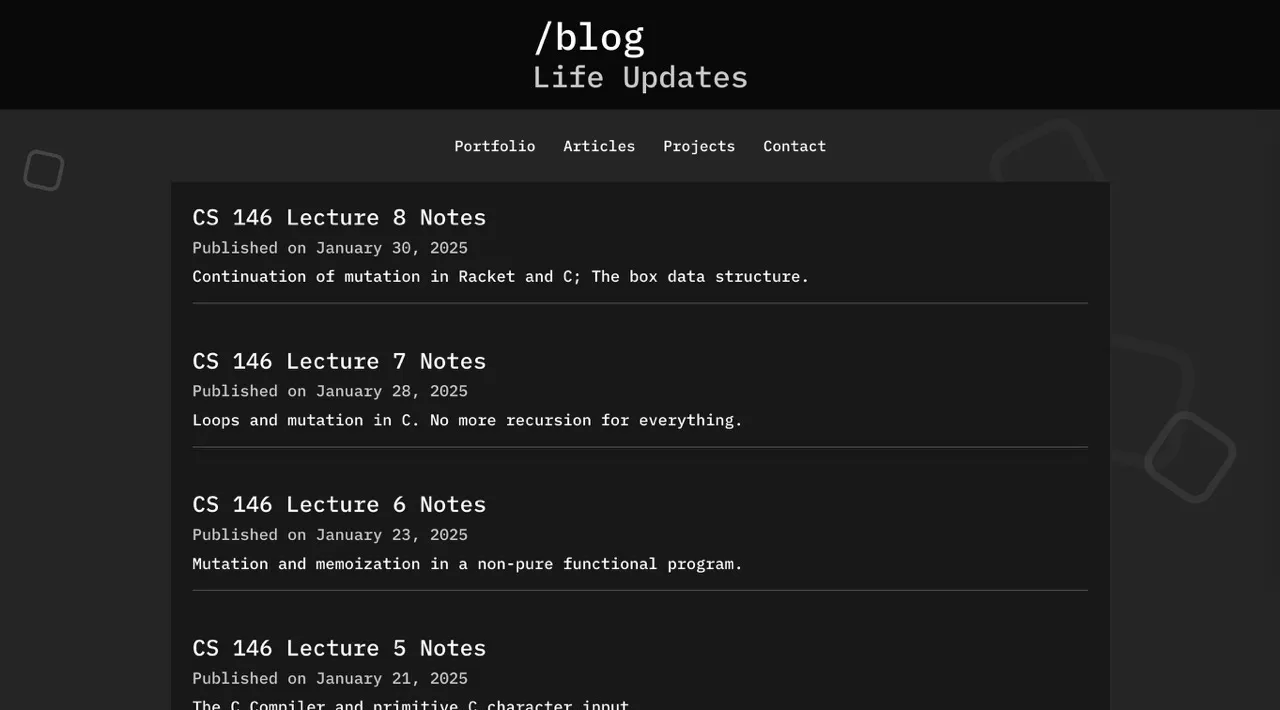Image resolution: width=1280 pixels, height=710 pixels.
Task: Open the Projects navigation link
Action: (x=699, y=146)
